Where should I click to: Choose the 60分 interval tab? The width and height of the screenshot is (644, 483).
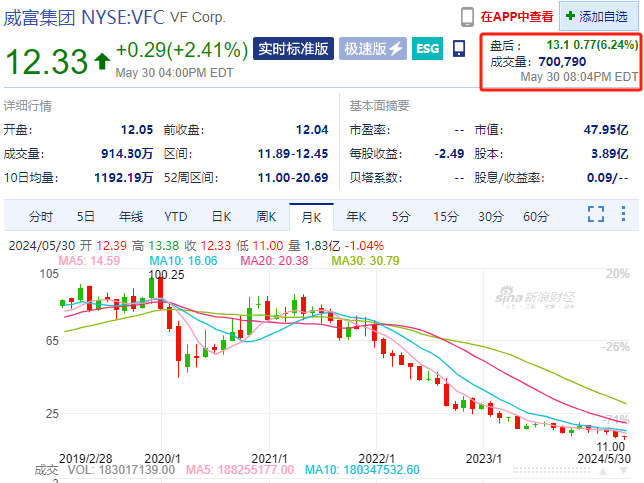[x=536, y=216]
